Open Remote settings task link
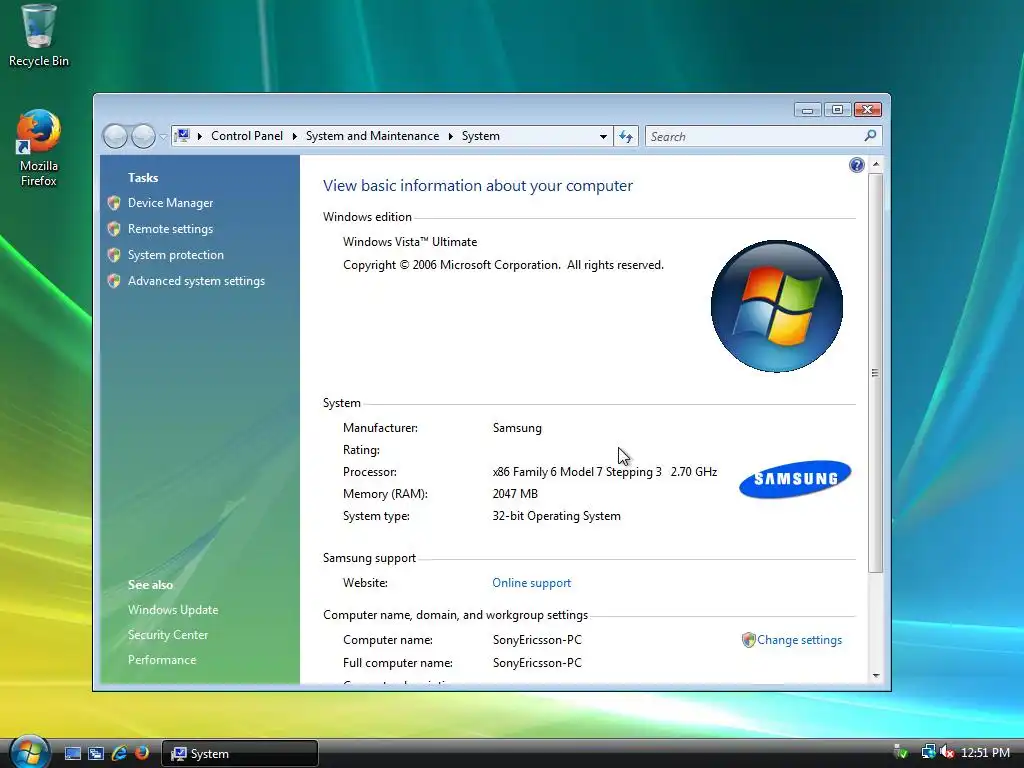1024x768 pixels. pos(170,229)
